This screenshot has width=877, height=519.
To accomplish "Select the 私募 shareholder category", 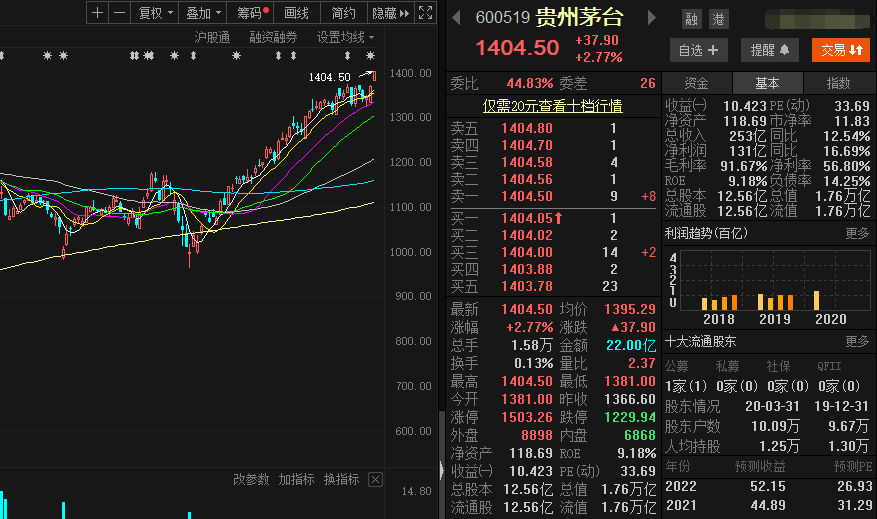I will 728,366.
